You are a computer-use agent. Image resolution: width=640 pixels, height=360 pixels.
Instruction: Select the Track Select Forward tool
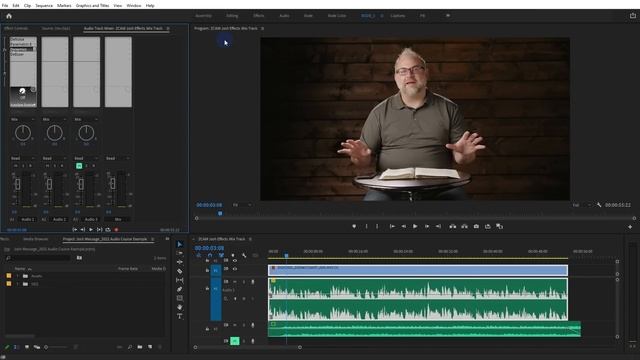coord(180,253)
